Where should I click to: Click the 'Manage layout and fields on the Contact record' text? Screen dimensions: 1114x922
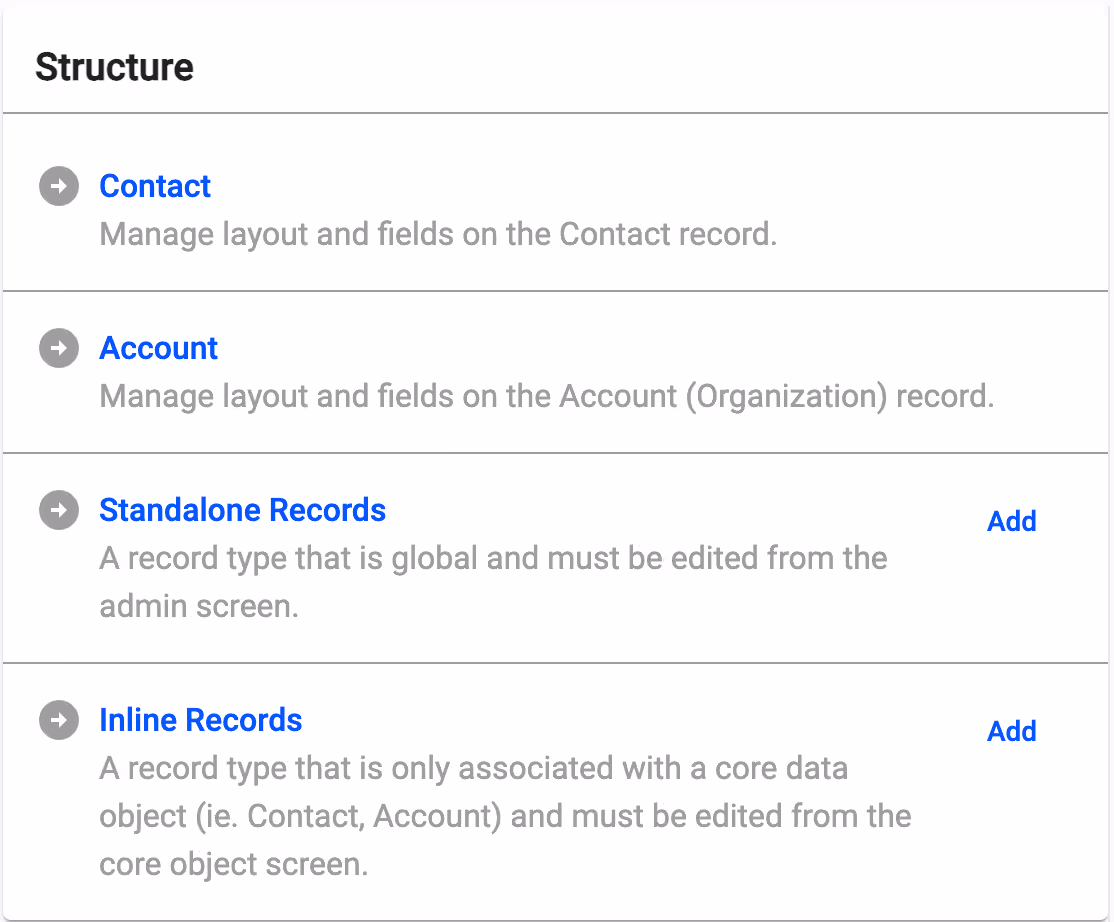pyautogui.click(x=438, y=234)
